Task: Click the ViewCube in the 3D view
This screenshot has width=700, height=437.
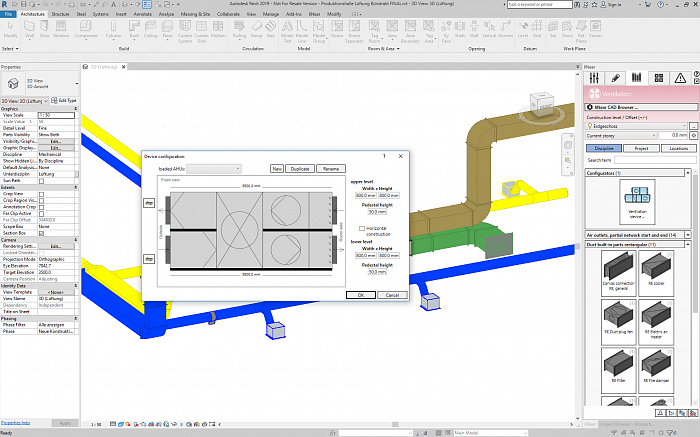Action: 542,106
